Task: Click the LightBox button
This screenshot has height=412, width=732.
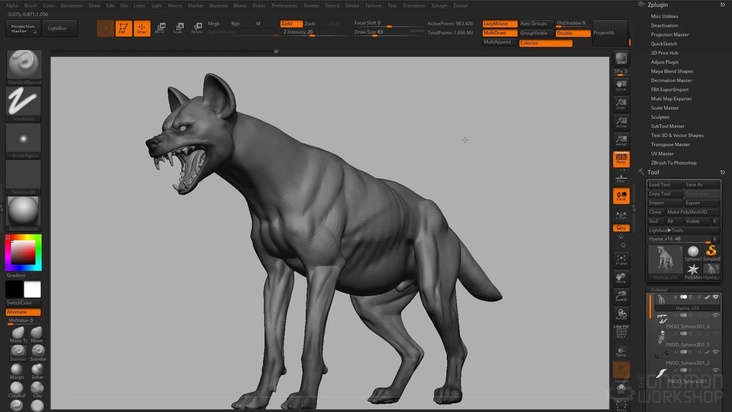Action: pos(59,28)
